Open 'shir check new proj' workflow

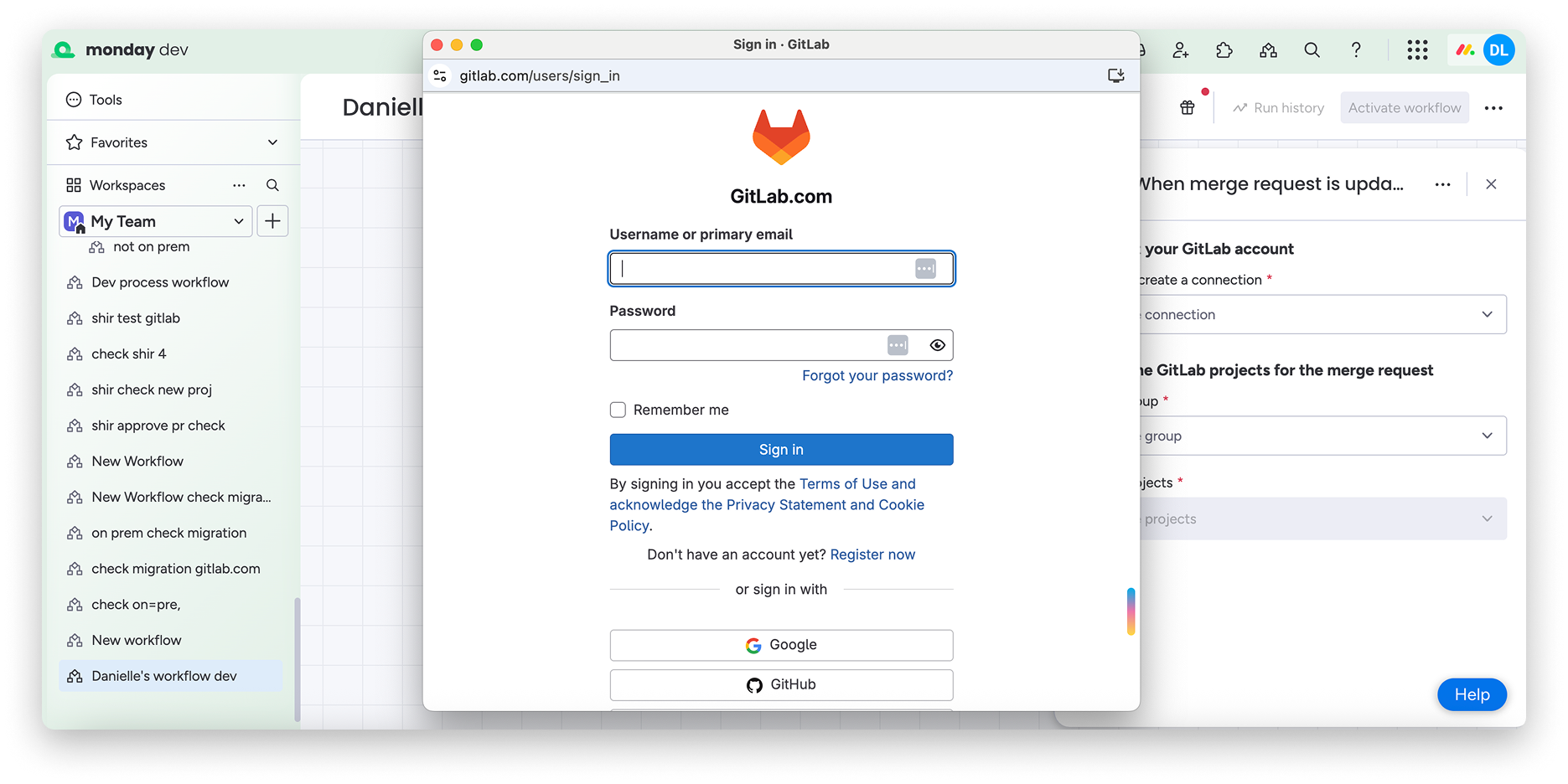152,389
